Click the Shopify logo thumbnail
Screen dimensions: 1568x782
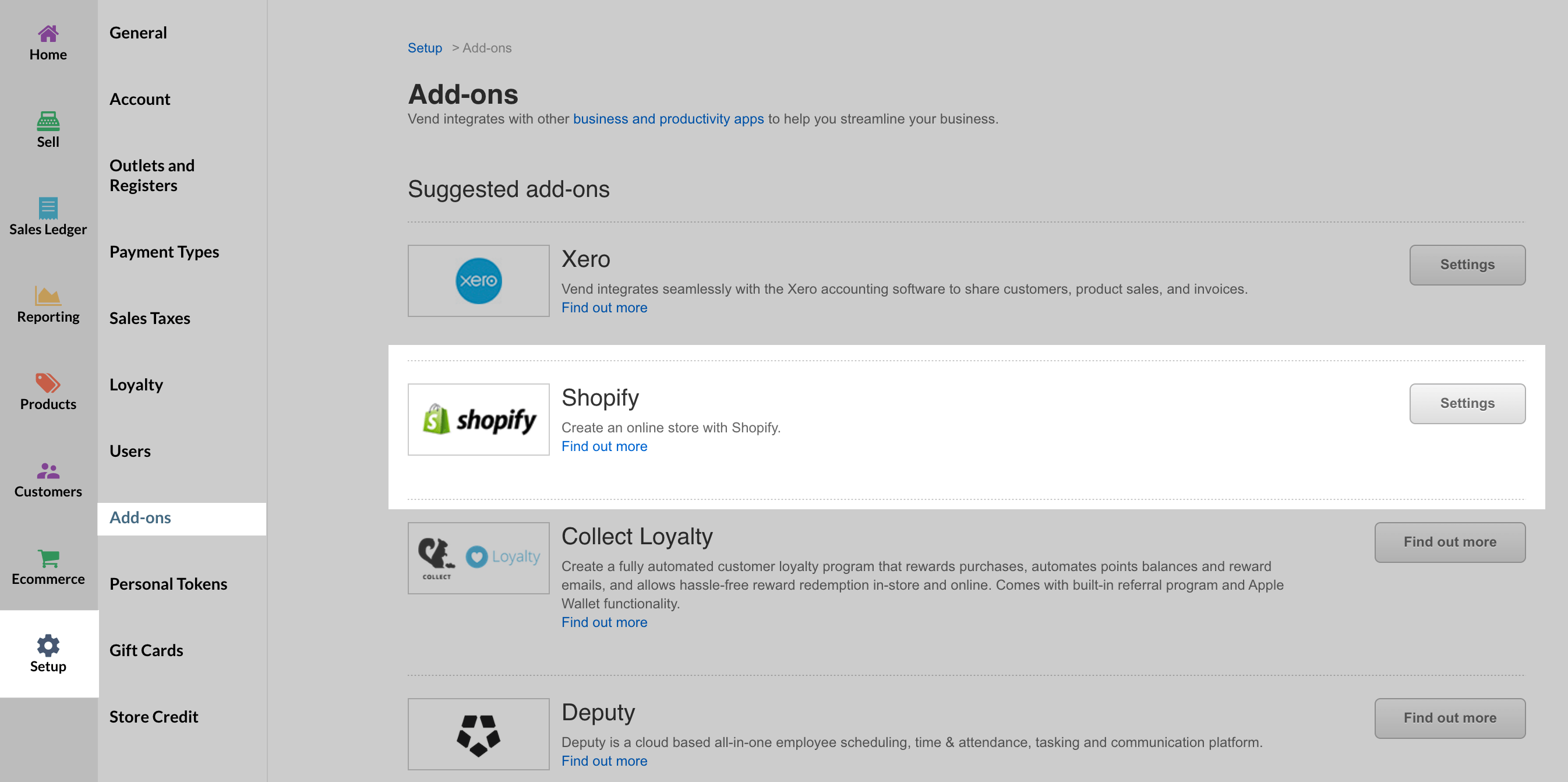pyautogui.click(x=478, y=420)
